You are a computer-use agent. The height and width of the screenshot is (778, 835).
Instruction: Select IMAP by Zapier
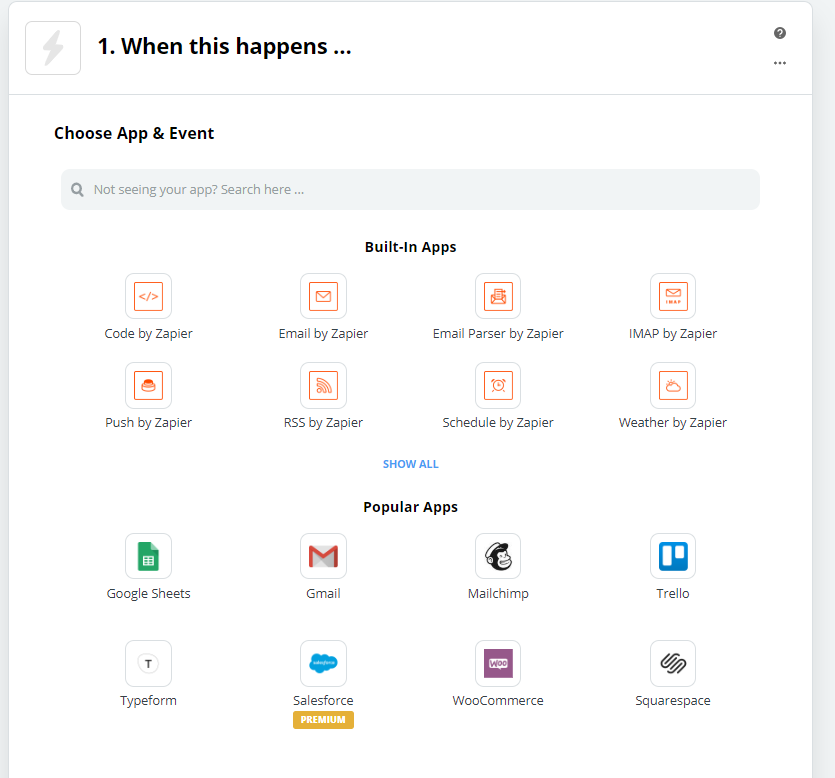[672, 296]
